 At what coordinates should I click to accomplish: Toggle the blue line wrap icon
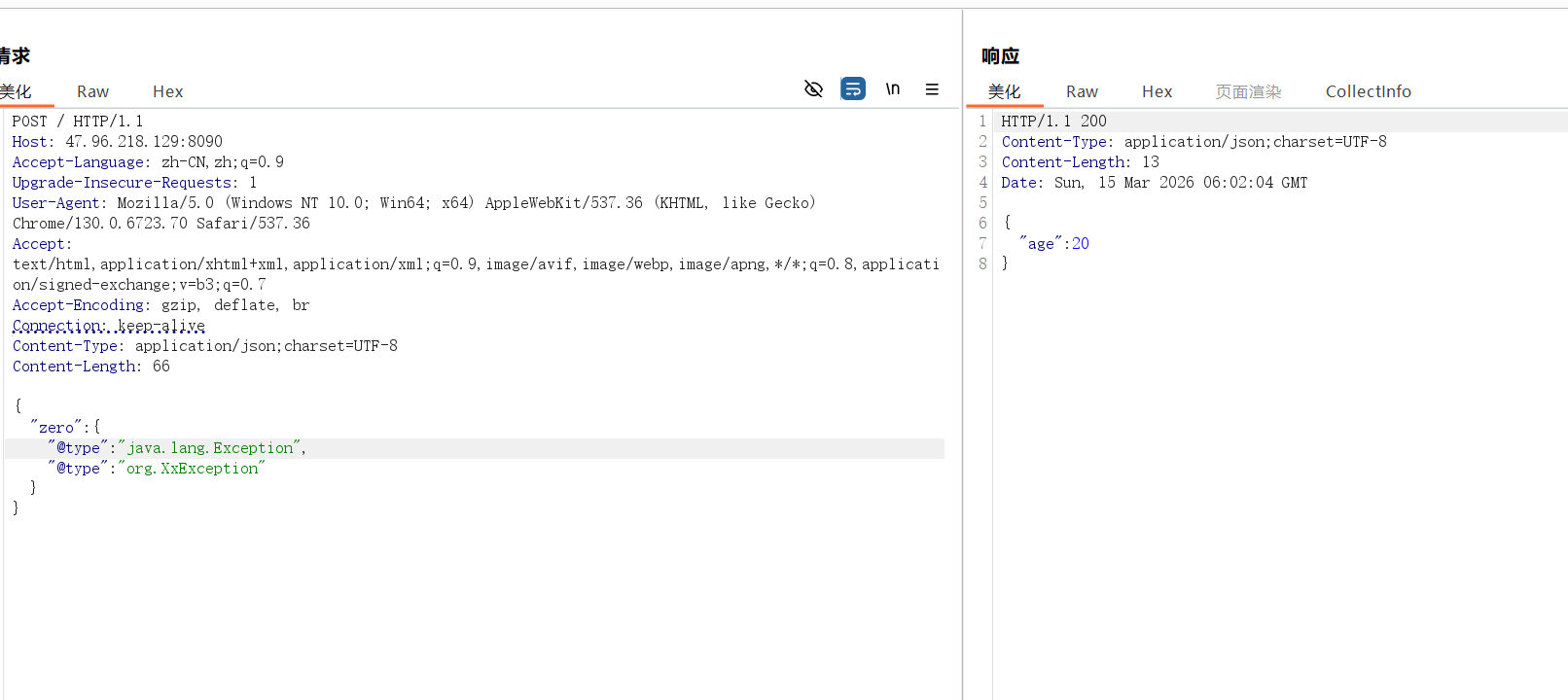pyautogui.click(x=853, y=89)
